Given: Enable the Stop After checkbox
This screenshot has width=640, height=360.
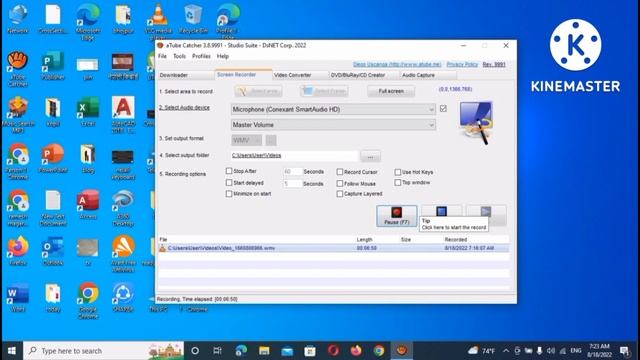Looking at the screenshot, I should pyautogui.click(x=229, y=171).
